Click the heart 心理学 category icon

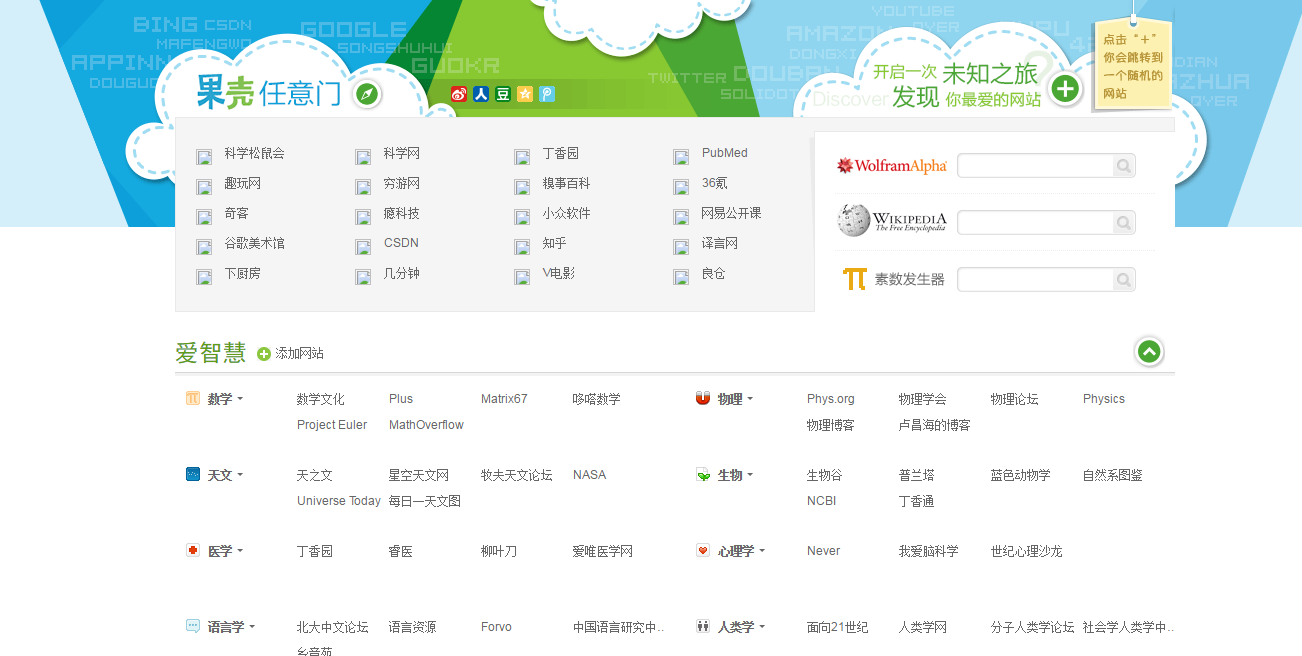pos(703,550)
